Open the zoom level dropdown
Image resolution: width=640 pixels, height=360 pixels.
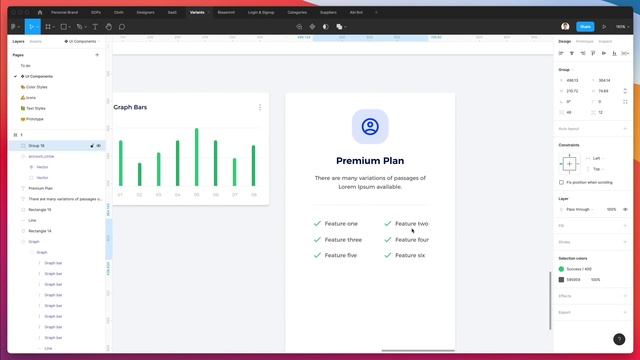(x=622, y=27)
